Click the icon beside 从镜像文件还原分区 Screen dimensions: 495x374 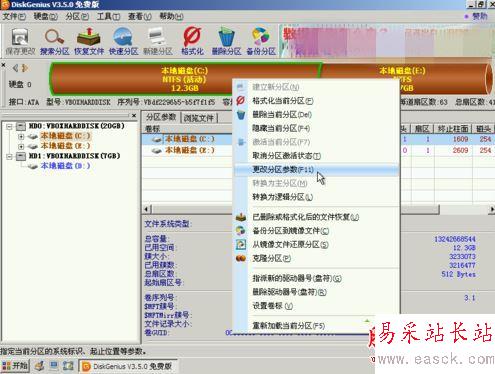click(x=241, y=244)
